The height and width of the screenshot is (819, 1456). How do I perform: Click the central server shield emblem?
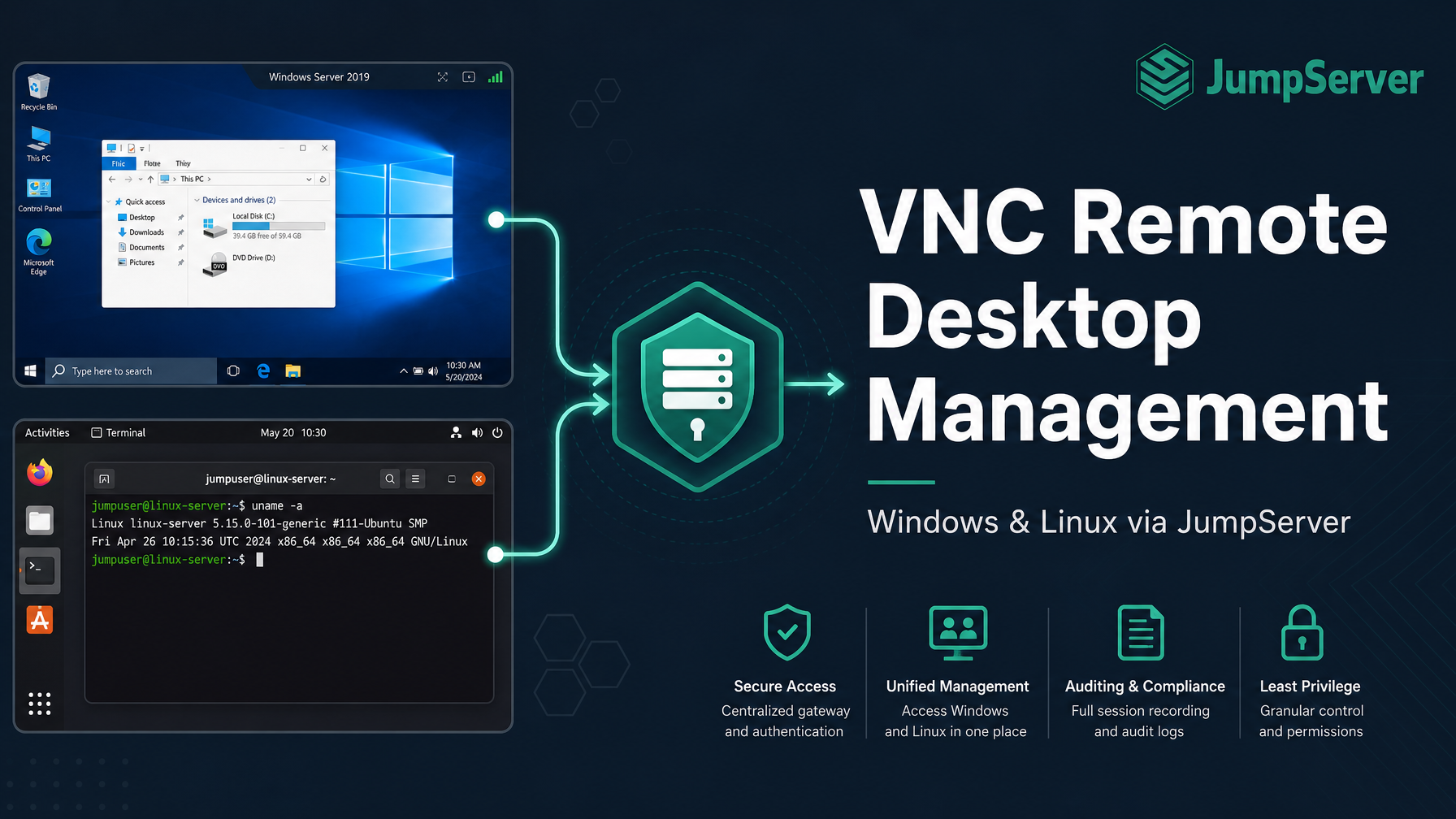point(697,386)
